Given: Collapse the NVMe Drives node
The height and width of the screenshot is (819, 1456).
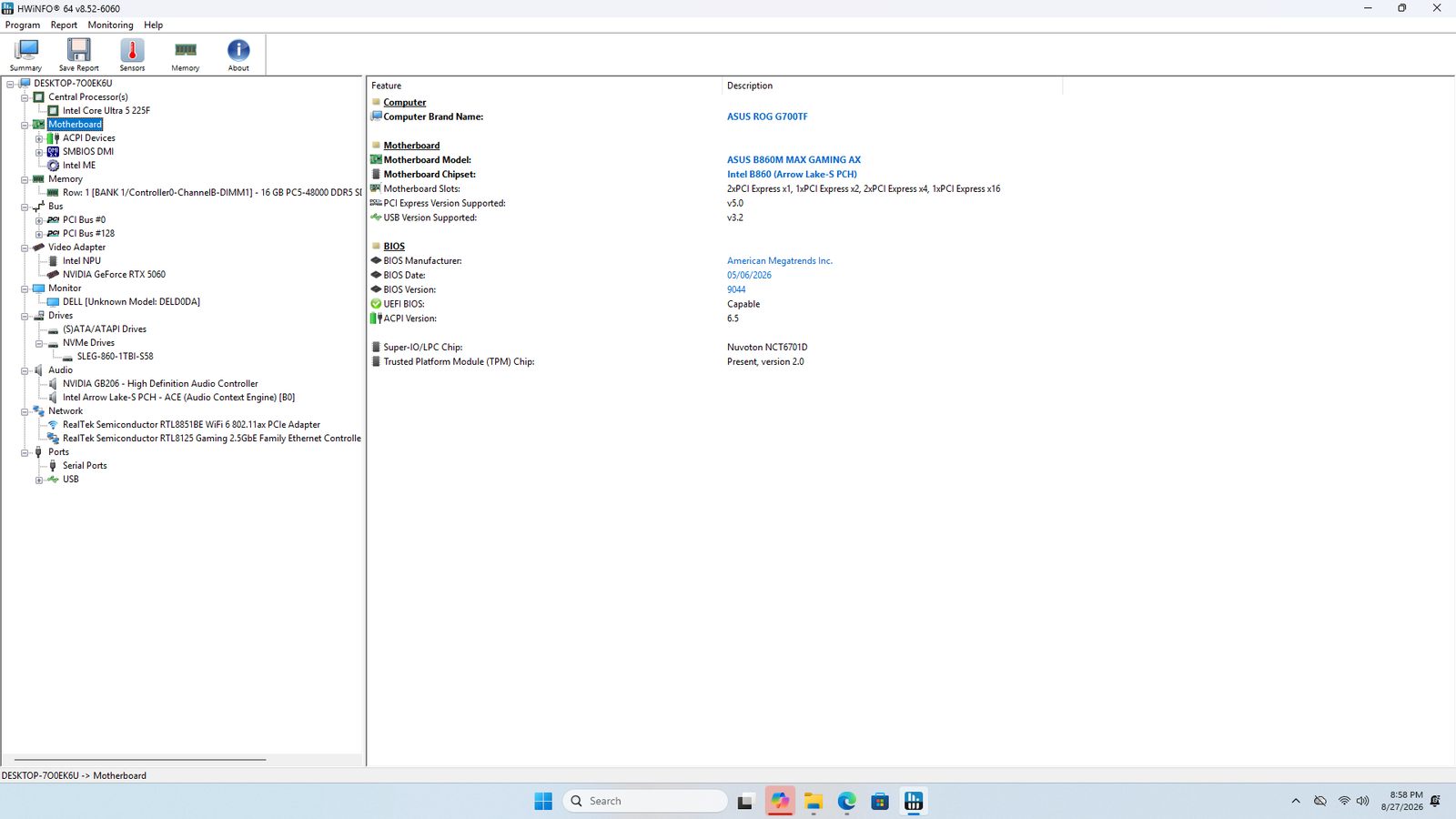Looking at the screenshot, I should coord(39,343).
